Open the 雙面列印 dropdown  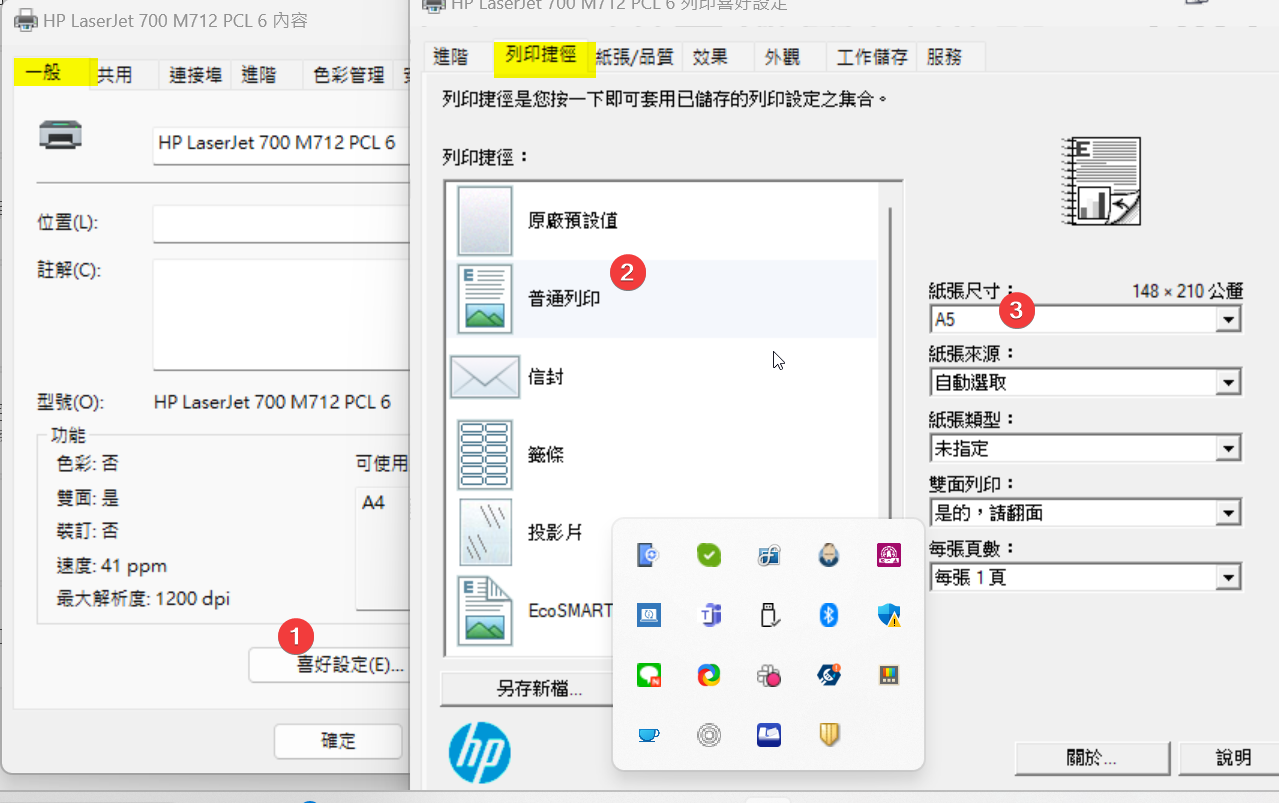coord(1228,512)
